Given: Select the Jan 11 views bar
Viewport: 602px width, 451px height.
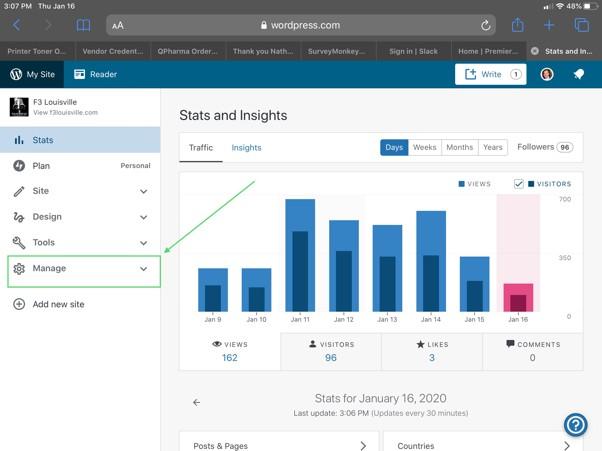Looking at the screenshot, I should tap(300, 255).
